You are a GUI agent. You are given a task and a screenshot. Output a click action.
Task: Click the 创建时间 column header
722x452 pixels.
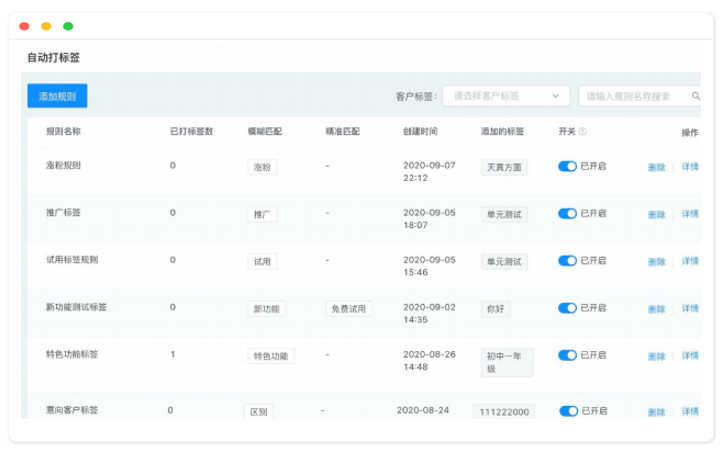[419, 132]
